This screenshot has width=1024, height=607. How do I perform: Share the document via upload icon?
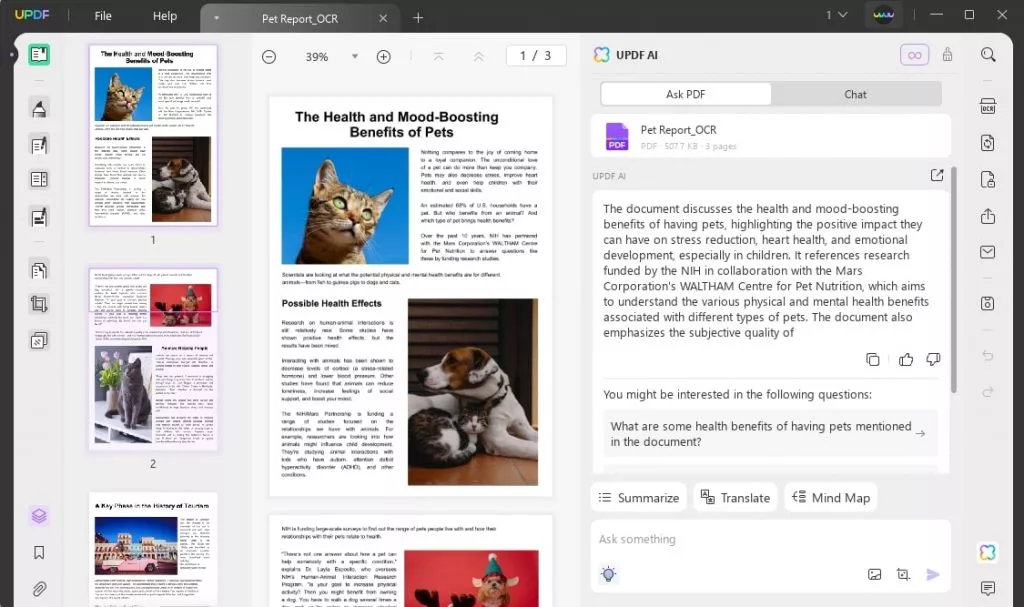click(x=988, y=216)
